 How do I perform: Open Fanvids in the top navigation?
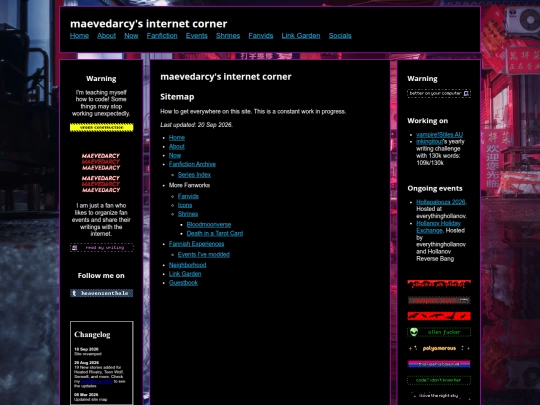[x=261, y=36]
